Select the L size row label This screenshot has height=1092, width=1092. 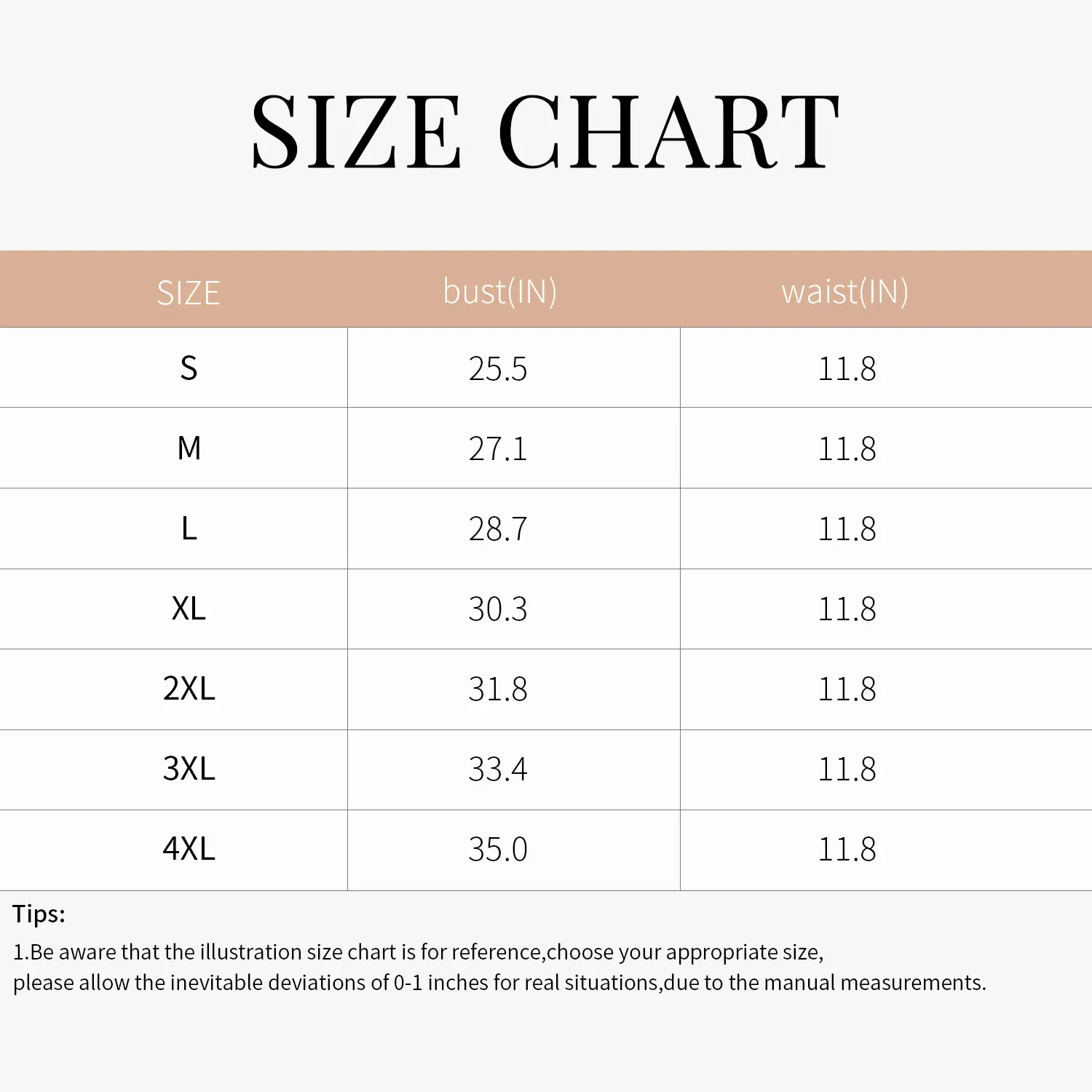189,529
